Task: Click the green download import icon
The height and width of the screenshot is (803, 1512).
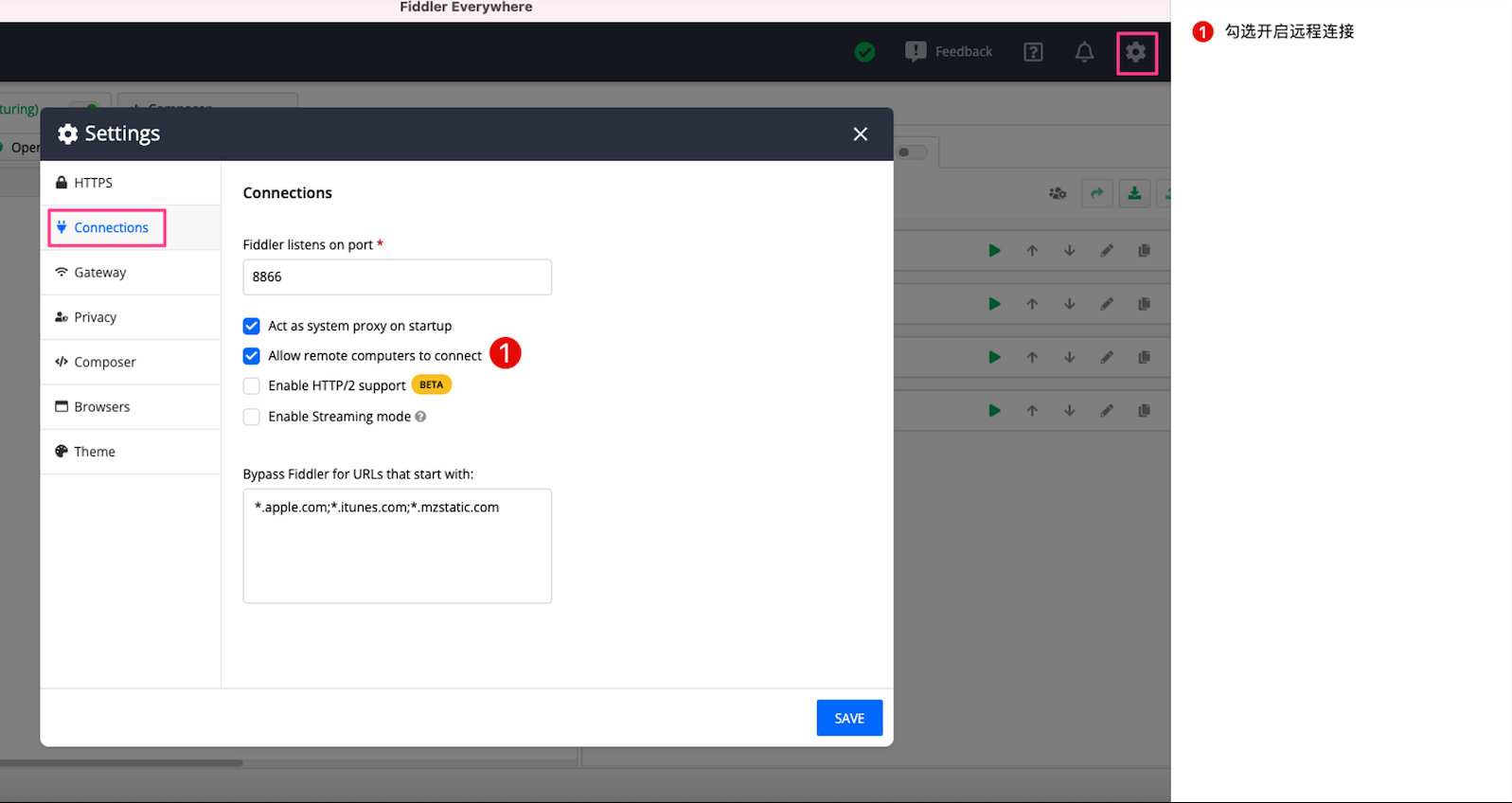Action: point(1134,193)
